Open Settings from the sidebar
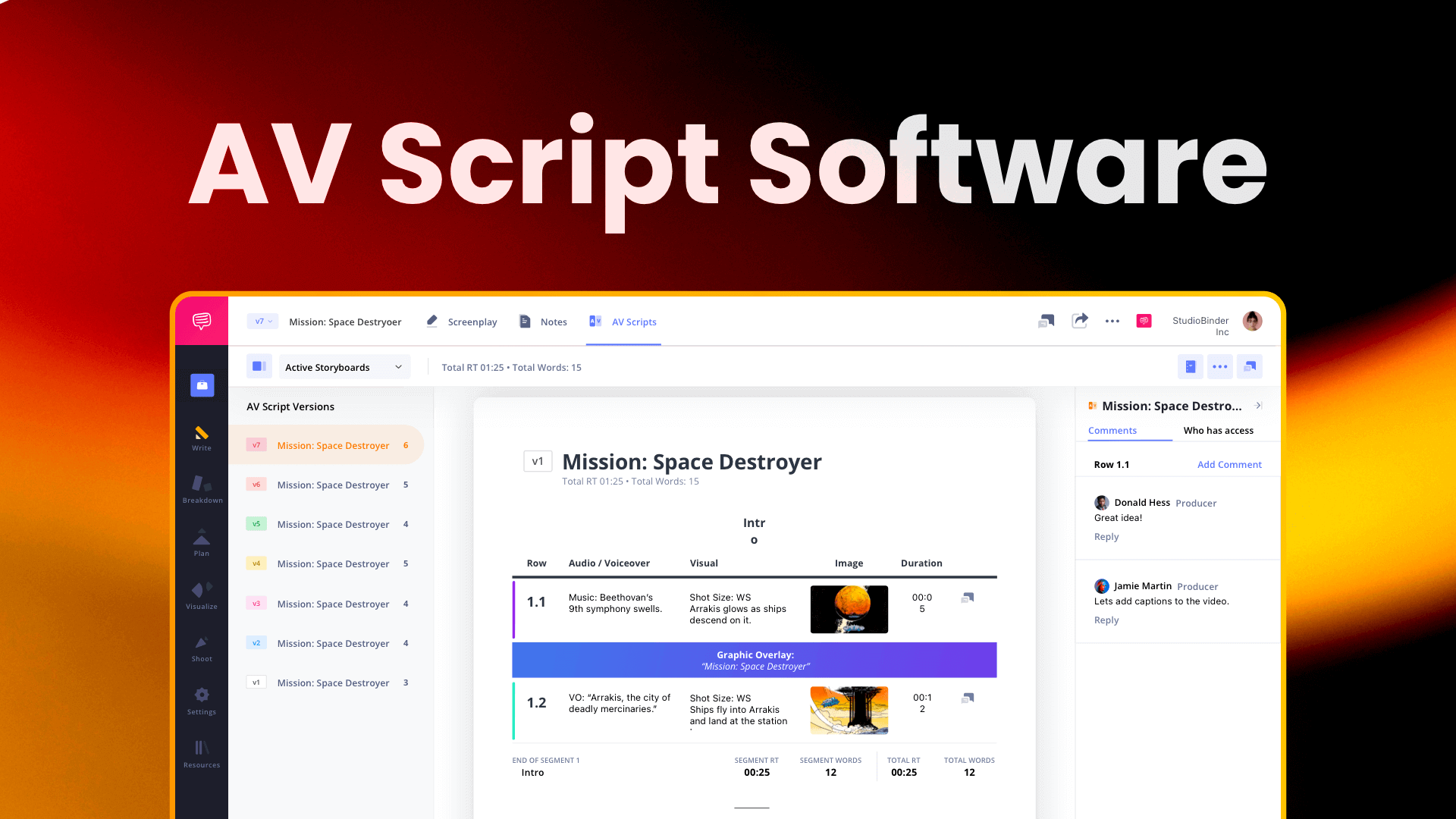1456x819 pixels. pyautogui.click(x=201, y=699)
